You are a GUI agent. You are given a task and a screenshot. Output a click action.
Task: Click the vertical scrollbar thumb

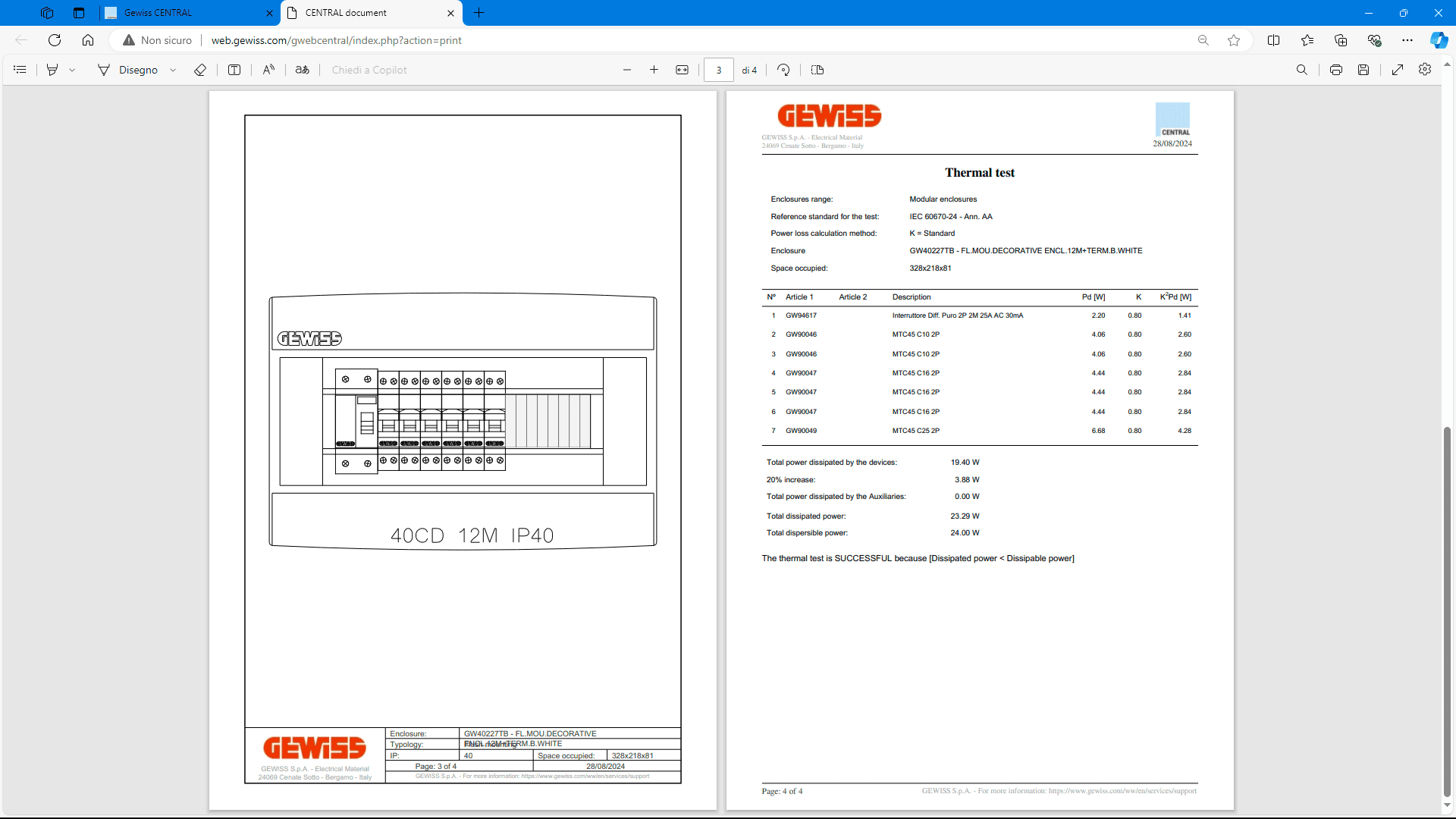pos(1447,612)
